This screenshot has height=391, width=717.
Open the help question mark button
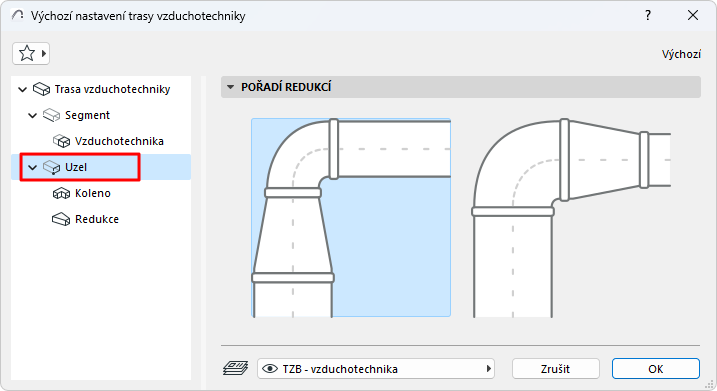(x=648, y=16)
